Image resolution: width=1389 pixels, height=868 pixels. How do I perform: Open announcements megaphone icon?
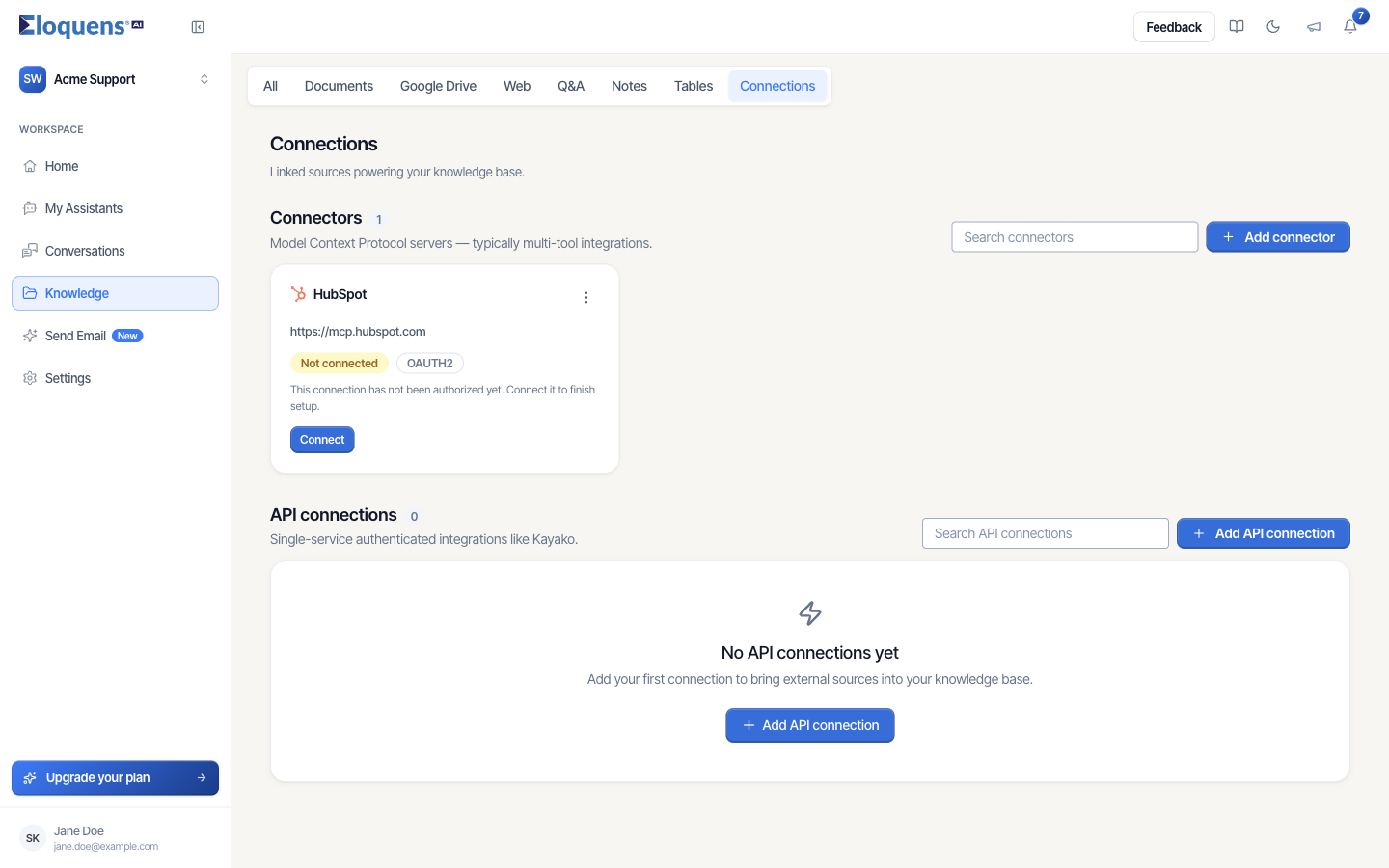point(1313,27)
